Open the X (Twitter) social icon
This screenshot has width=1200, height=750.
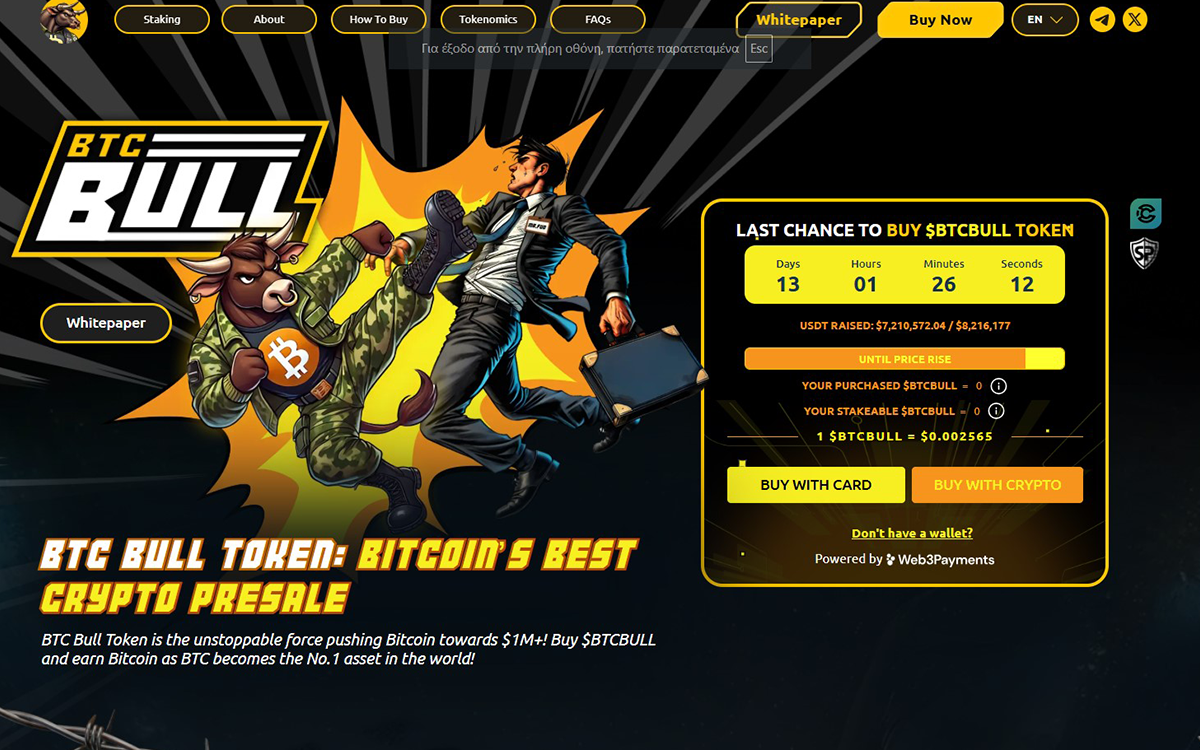(1134, 19)
